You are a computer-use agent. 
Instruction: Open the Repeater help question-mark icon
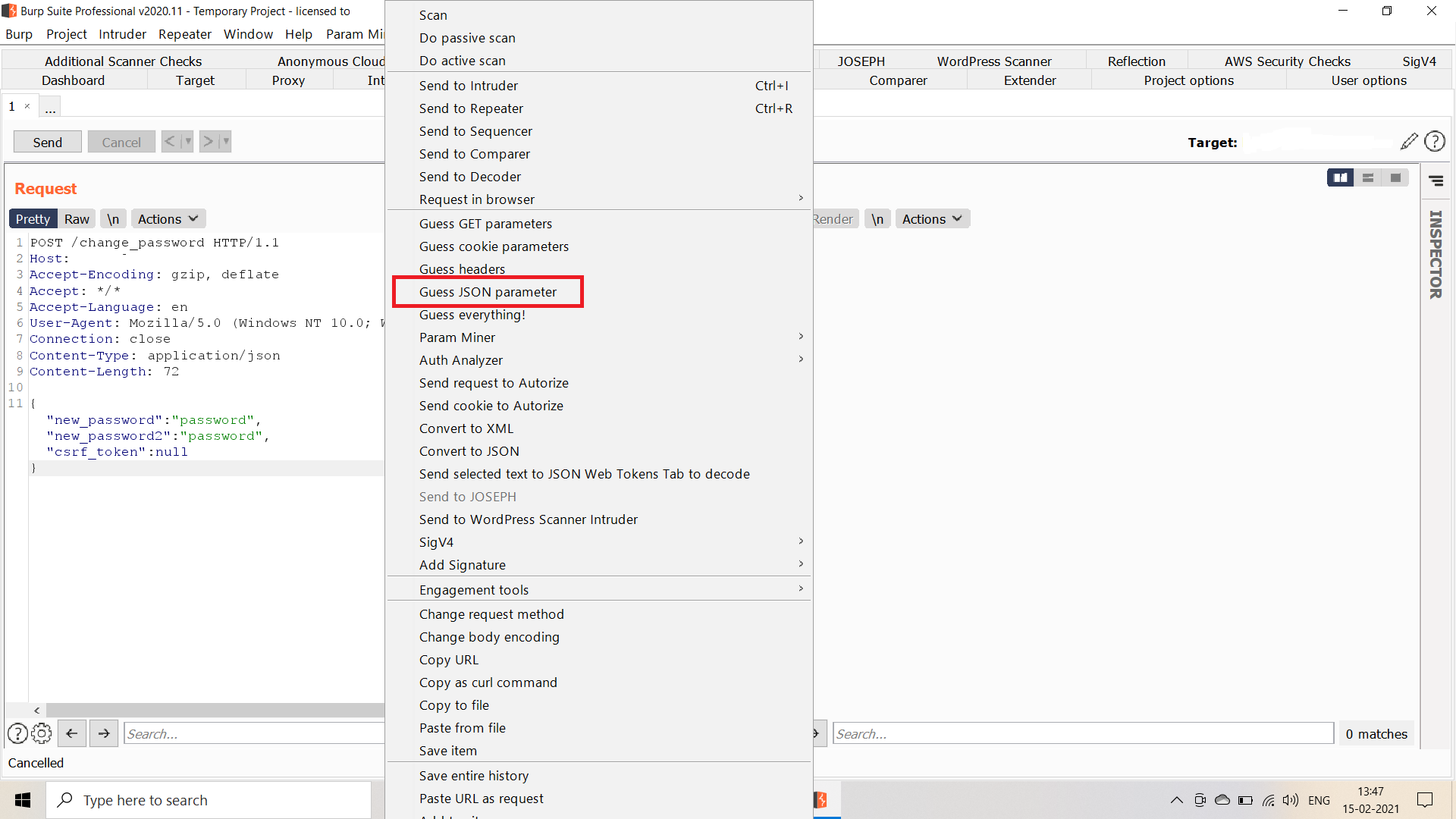[1435, 142]
